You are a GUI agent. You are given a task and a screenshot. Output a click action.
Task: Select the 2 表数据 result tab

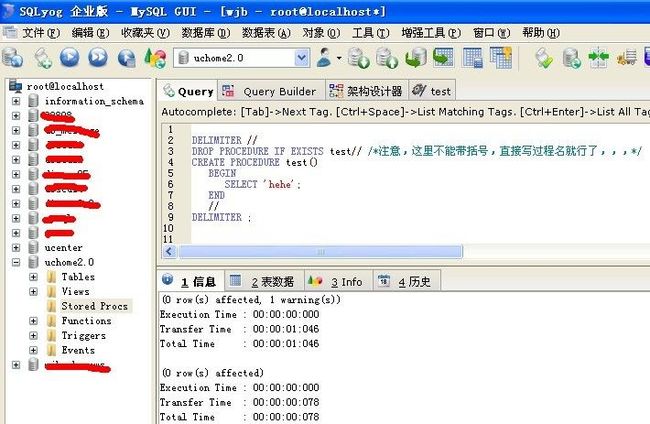[x=264, y=281]
